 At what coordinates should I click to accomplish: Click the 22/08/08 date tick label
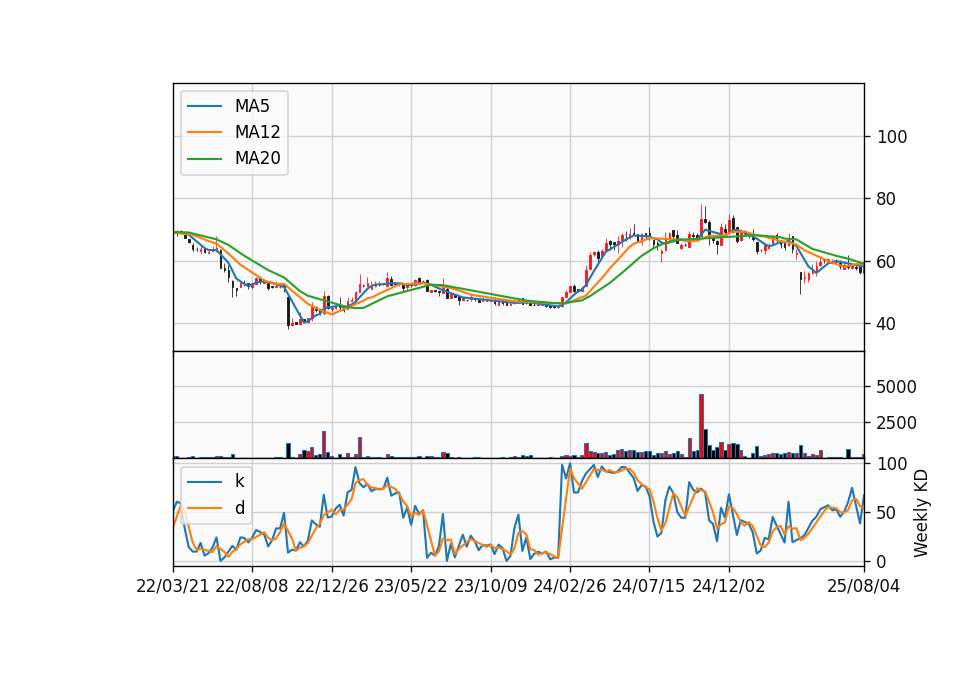point(252,586)
